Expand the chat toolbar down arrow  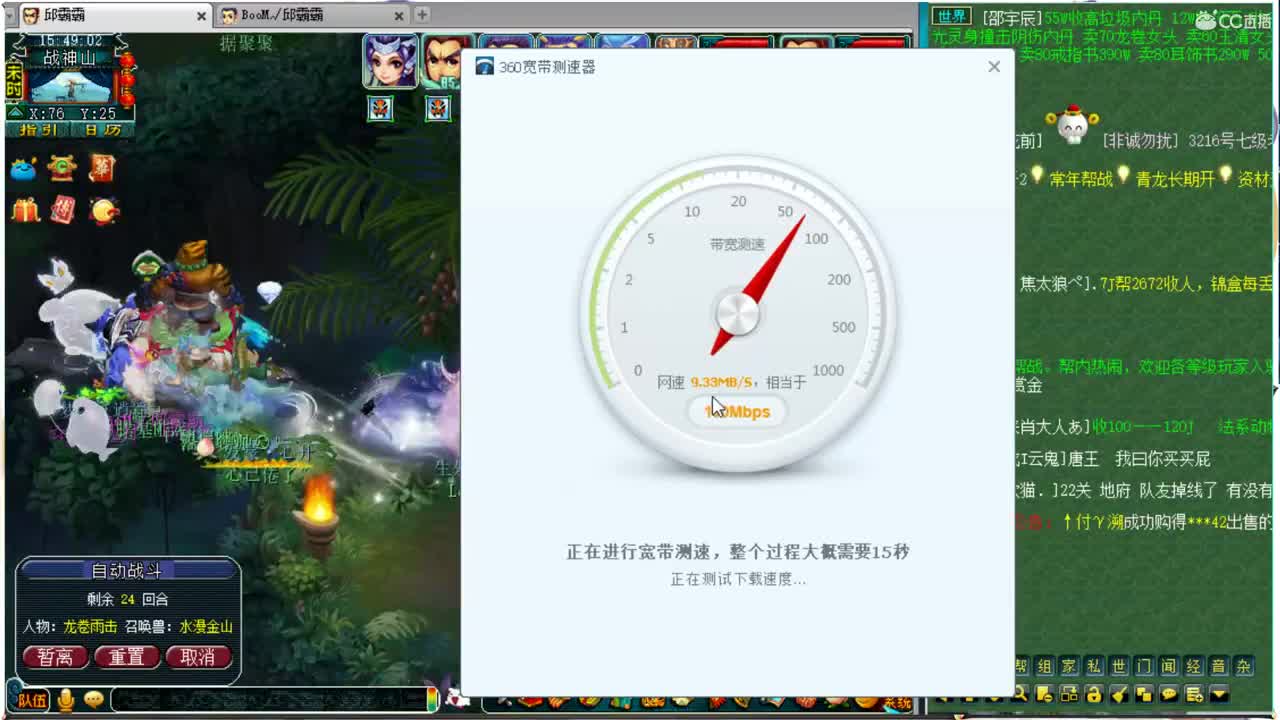(1219, 693)
